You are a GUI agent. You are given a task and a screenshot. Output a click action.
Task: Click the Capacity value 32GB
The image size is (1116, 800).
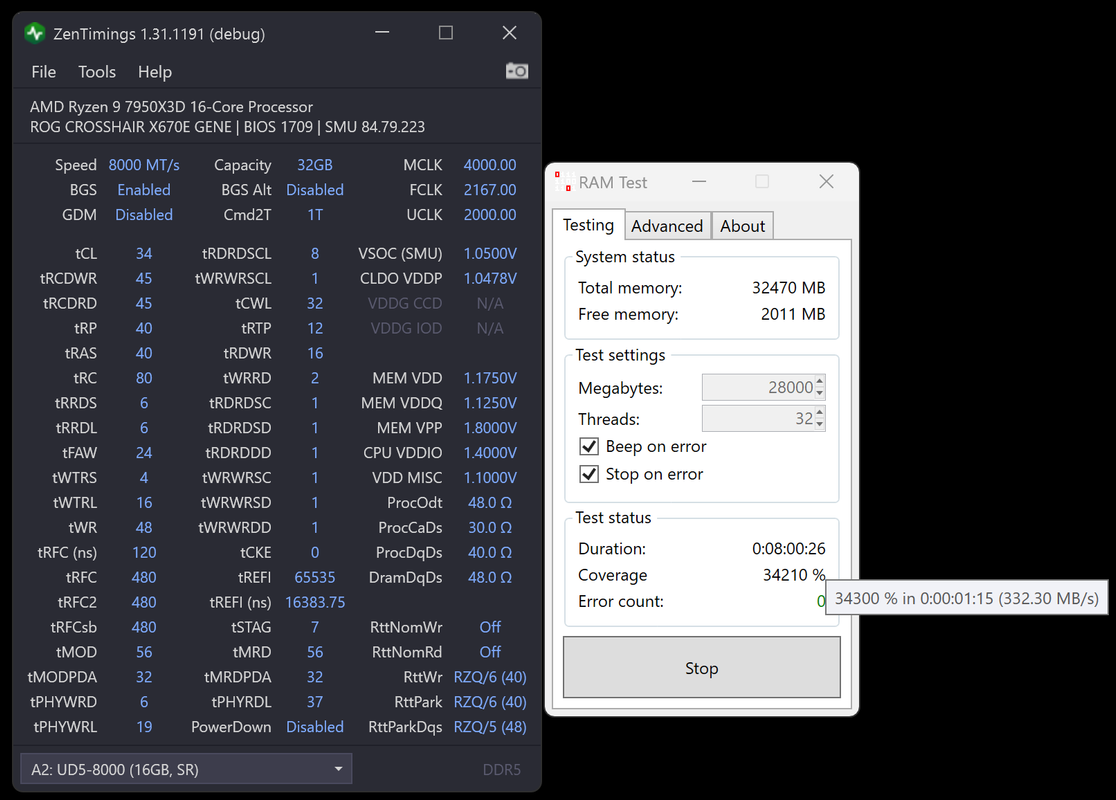[x=315, y=165]
